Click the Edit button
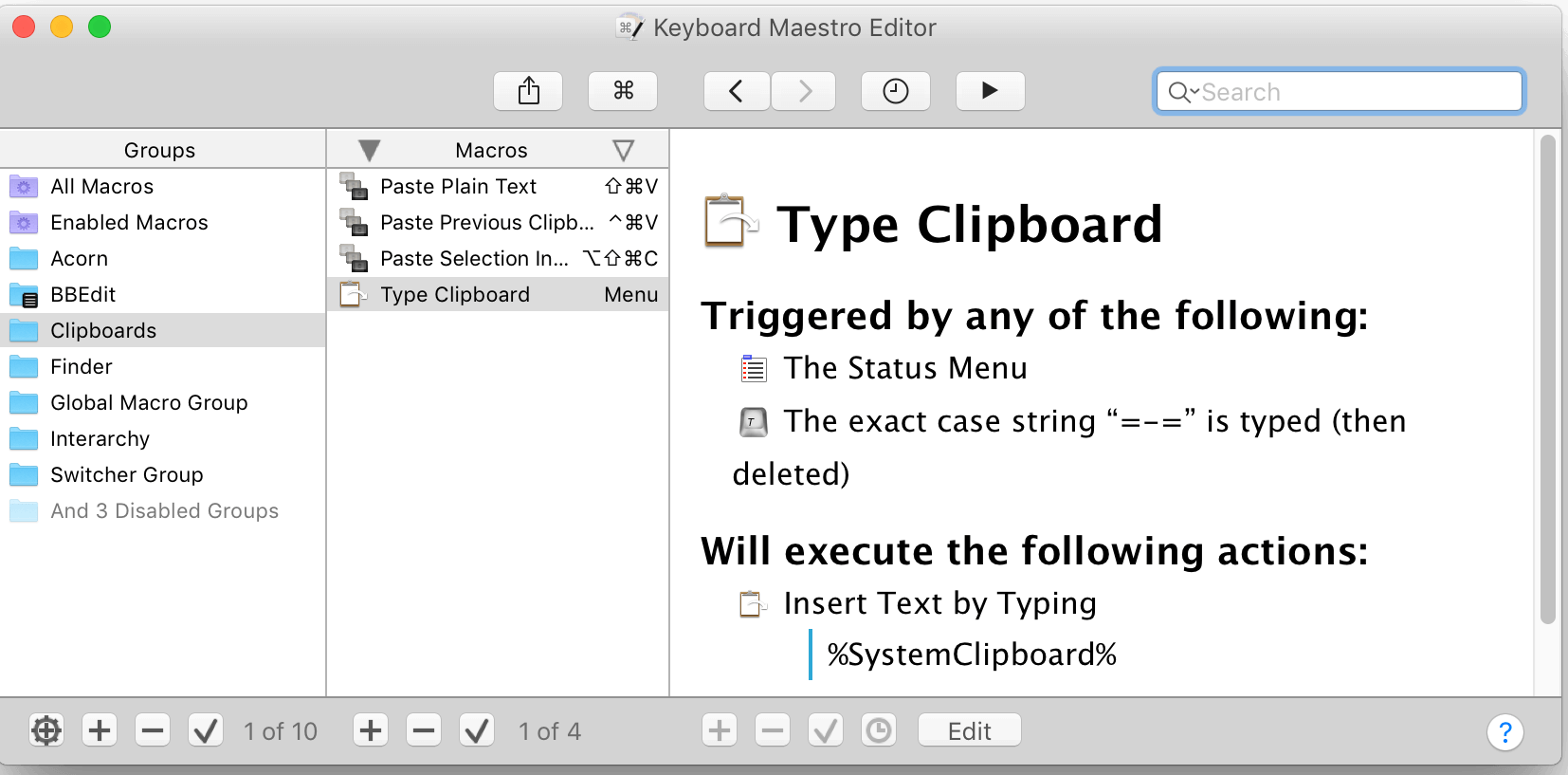1568x775 pixels. pos(970,730)
